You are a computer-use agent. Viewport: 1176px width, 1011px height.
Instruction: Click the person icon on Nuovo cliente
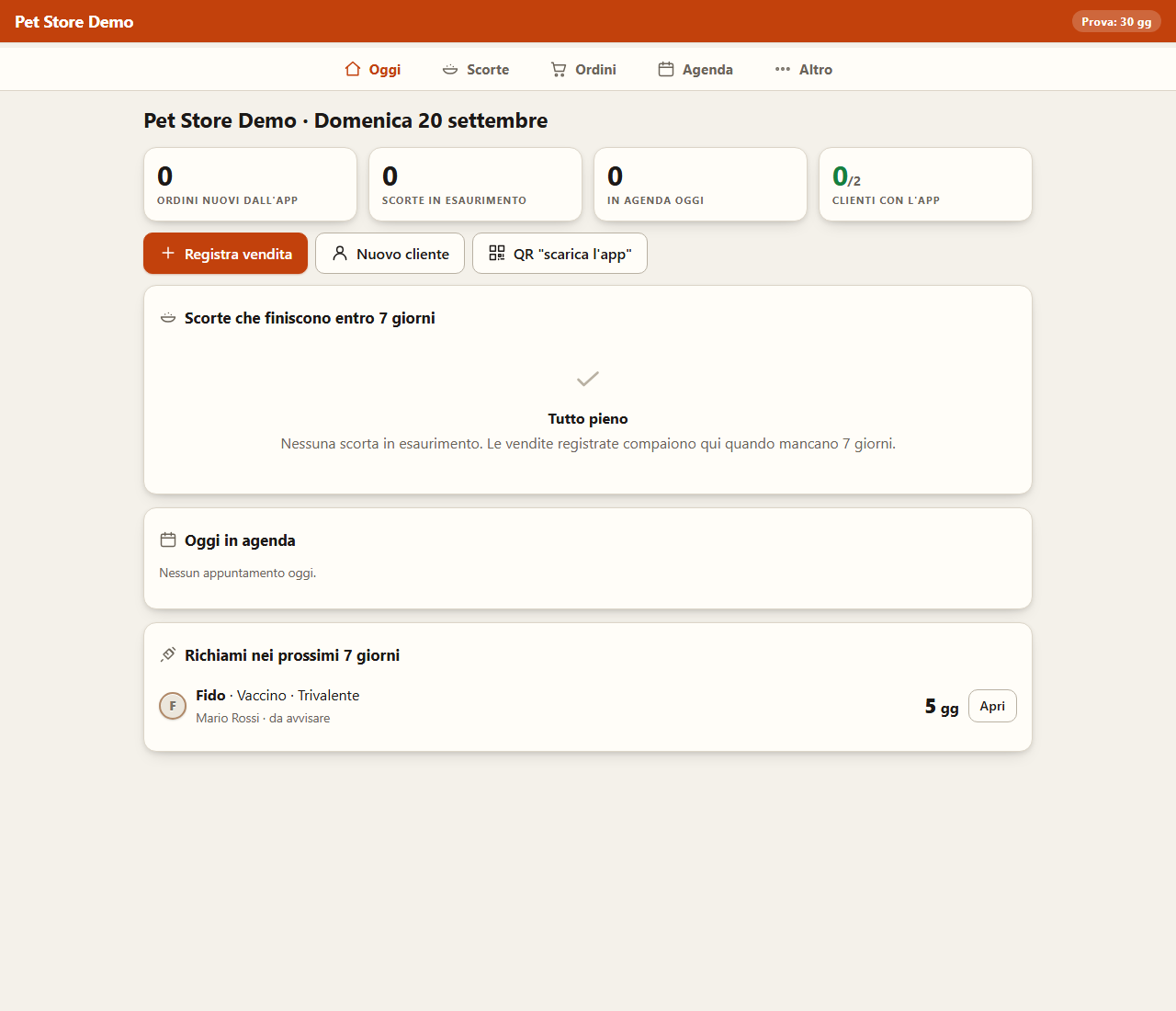[x=340, y=253]
